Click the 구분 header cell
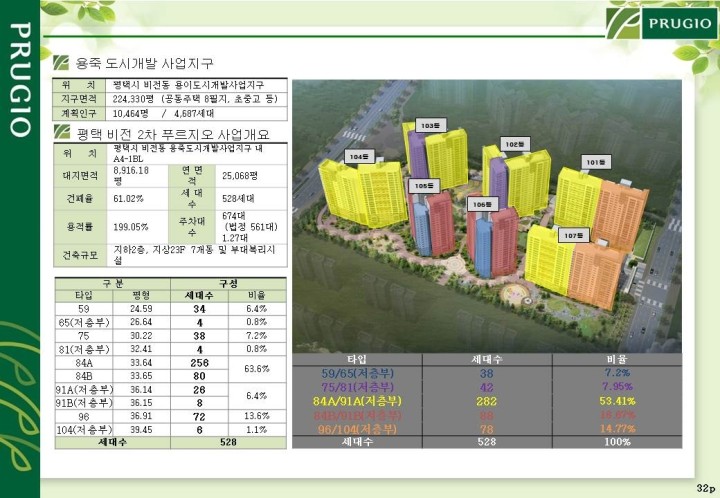Viewport: 720px width, 498px height. 113,283
